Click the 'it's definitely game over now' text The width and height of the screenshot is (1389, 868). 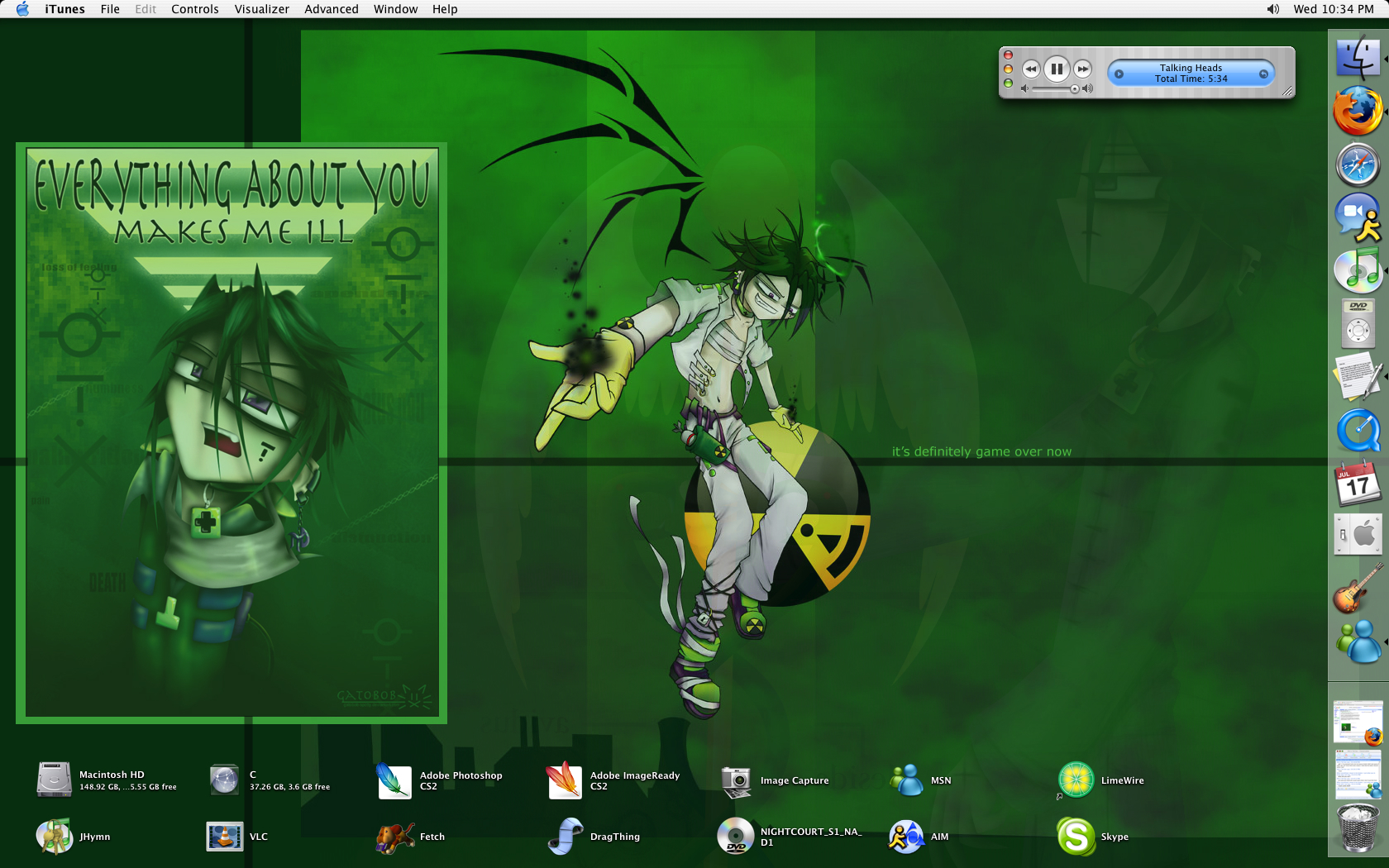[981, 451]
